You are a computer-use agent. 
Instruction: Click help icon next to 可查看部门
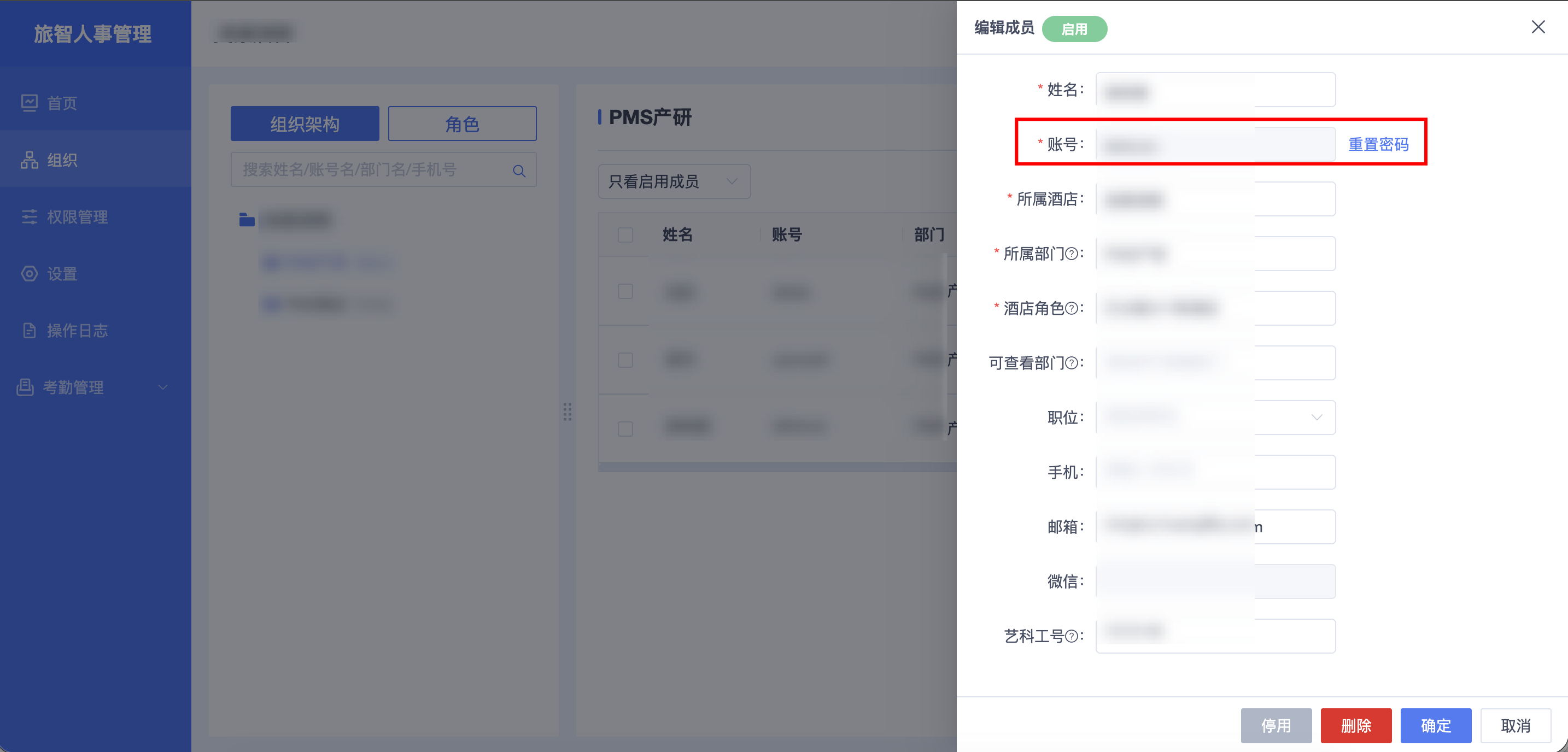(1072, 363)
